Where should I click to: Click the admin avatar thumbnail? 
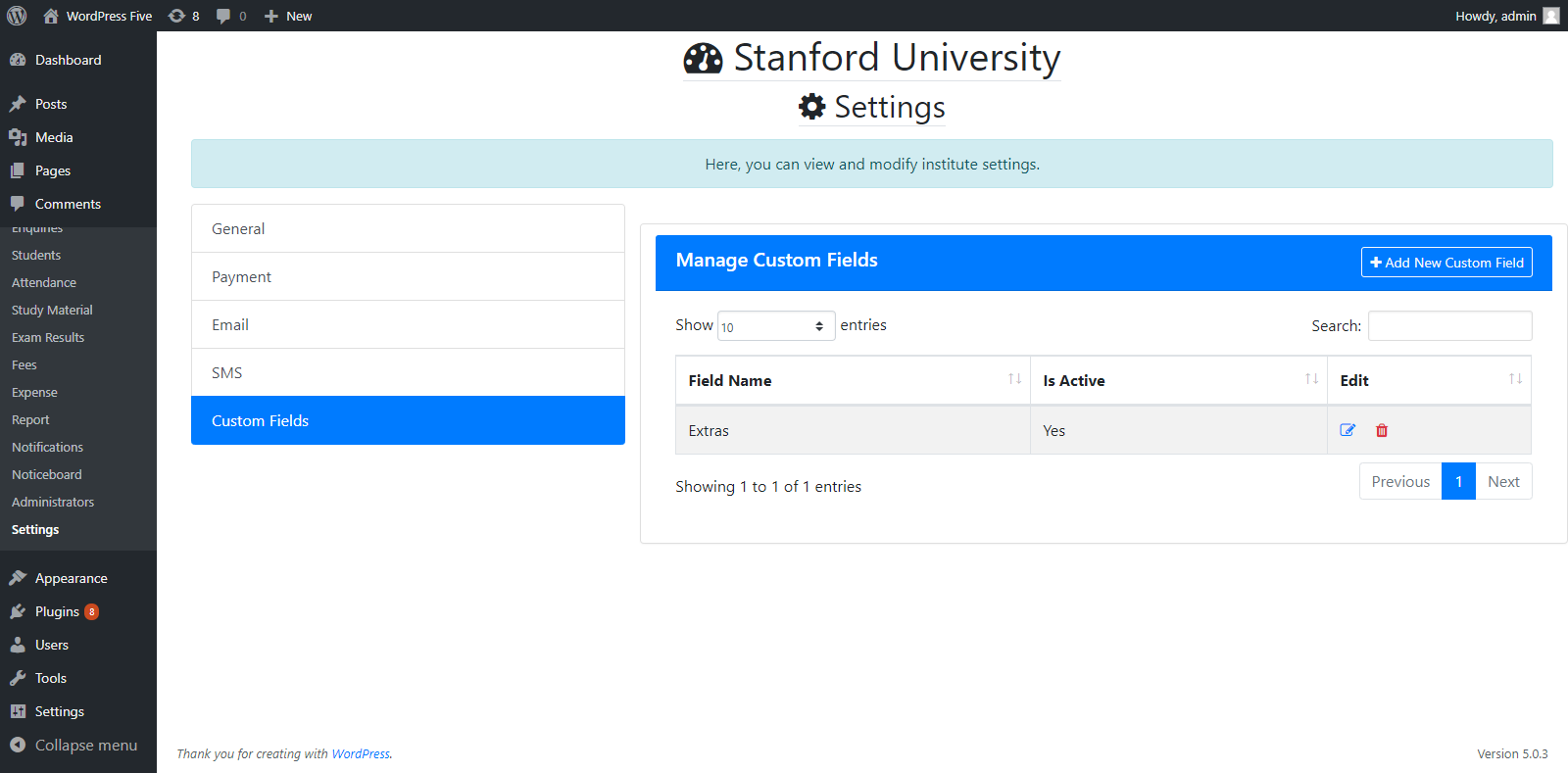[x=1551, y=16]
